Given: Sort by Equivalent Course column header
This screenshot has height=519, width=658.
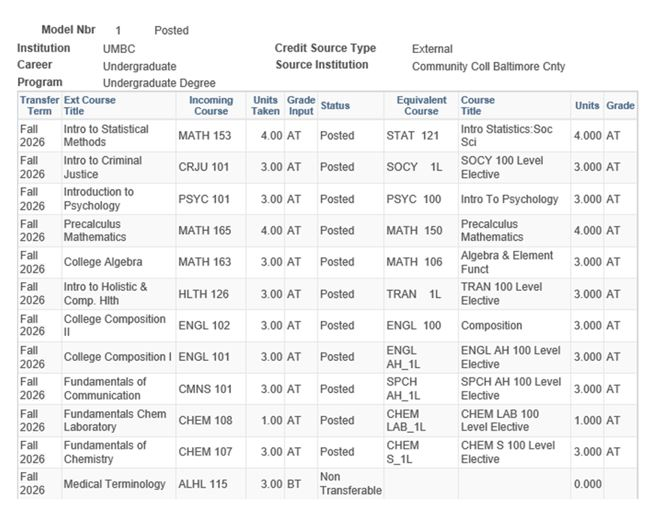Looking at the screenshot, I should (421, 105).
